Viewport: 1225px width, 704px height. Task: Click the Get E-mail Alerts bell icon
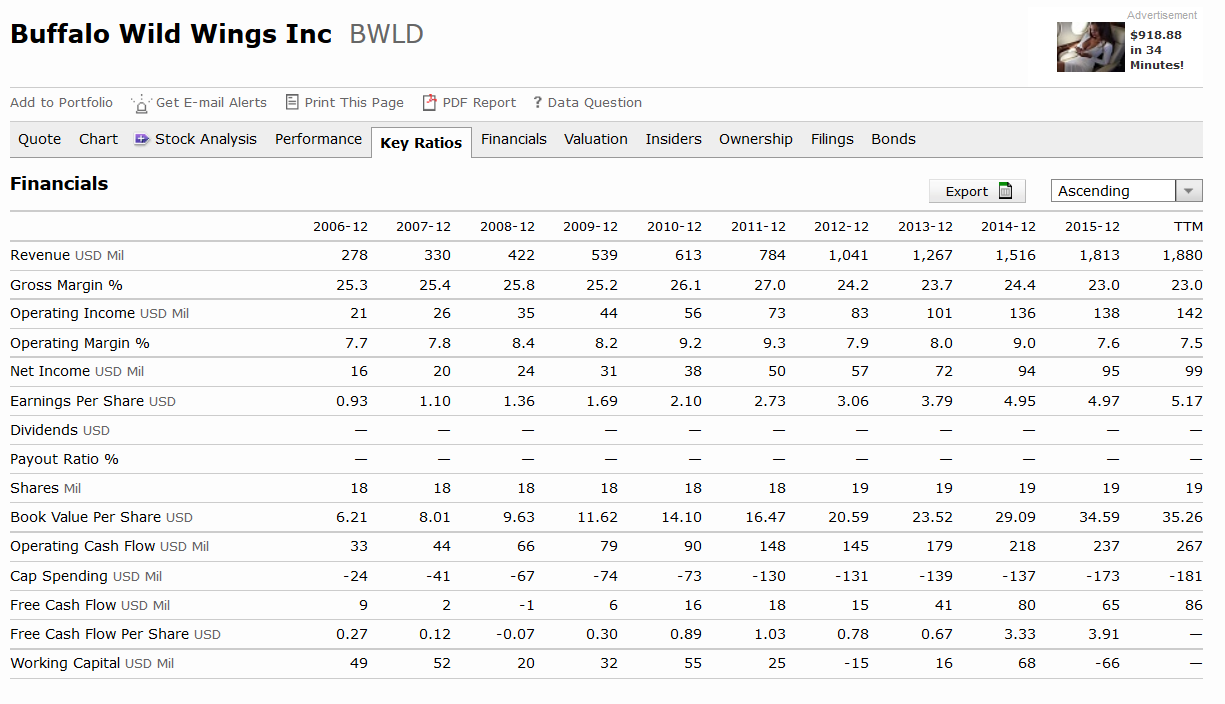coord(142,103)
